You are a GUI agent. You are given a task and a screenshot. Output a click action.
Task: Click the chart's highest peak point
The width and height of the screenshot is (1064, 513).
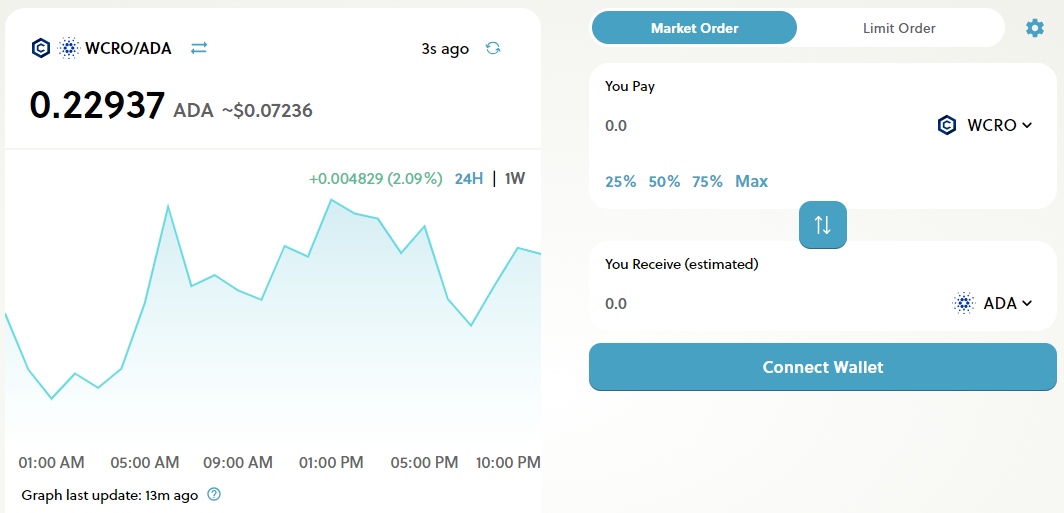click(x=330, y=200)
